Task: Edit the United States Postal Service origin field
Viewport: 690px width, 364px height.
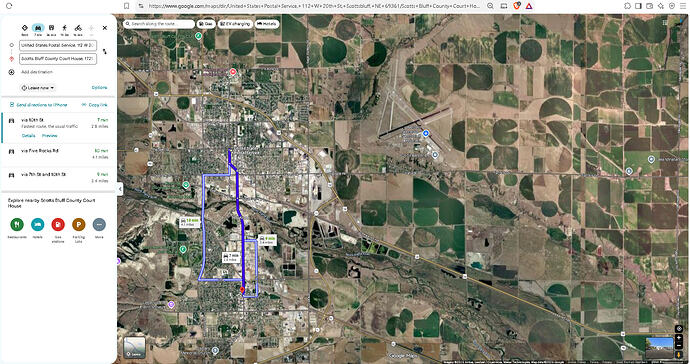Action: click(x=58, y=45)
